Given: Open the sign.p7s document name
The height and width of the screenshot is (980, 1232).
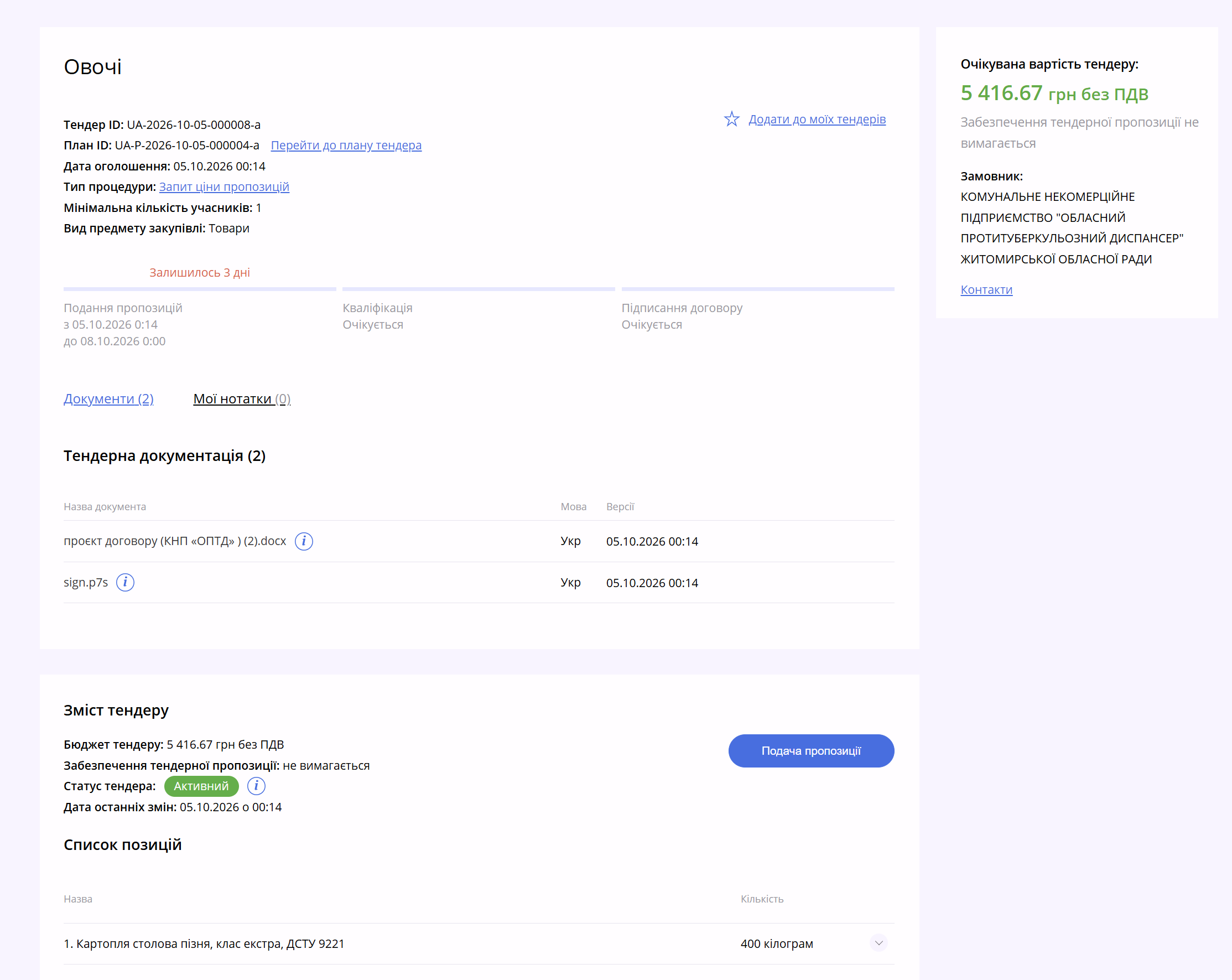Looking at the screenshot, I should (x=86, y=582).
